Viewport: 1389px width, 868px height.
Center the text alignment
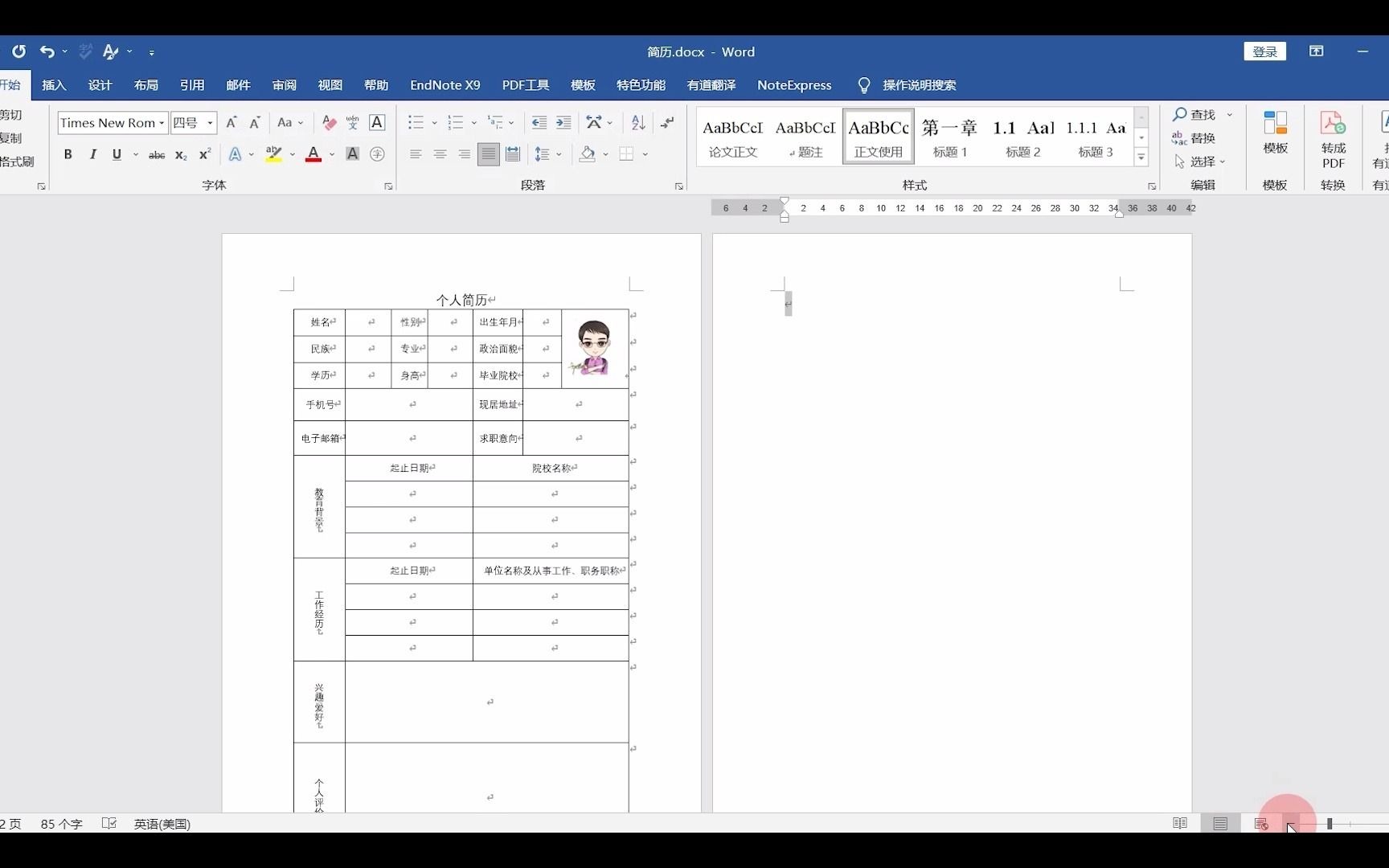440,154
